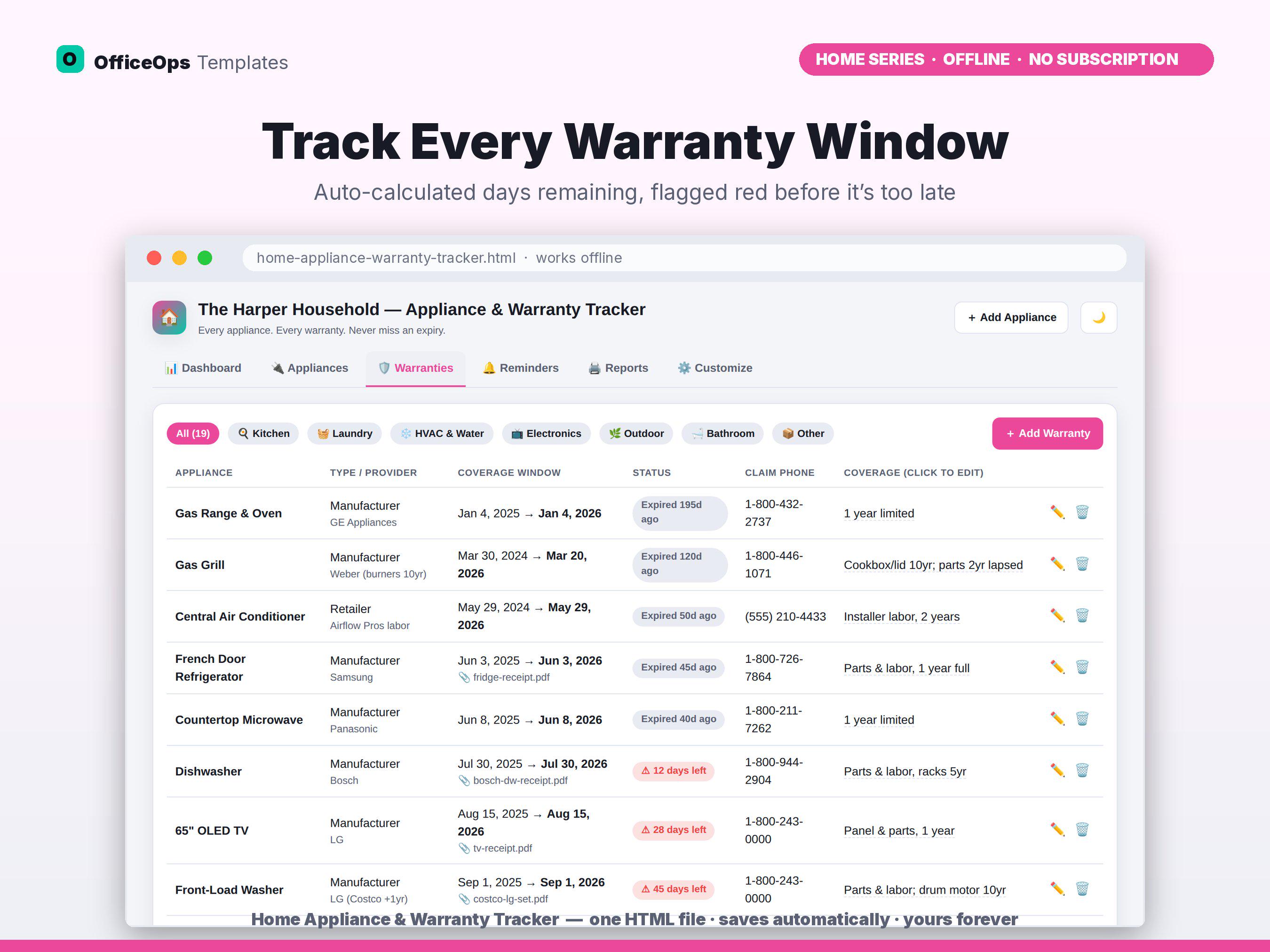The height and width of the screenshot is (952, 1270).
Task: Edit the French Door Refrigerator warranty
Action: [1057, 667]
